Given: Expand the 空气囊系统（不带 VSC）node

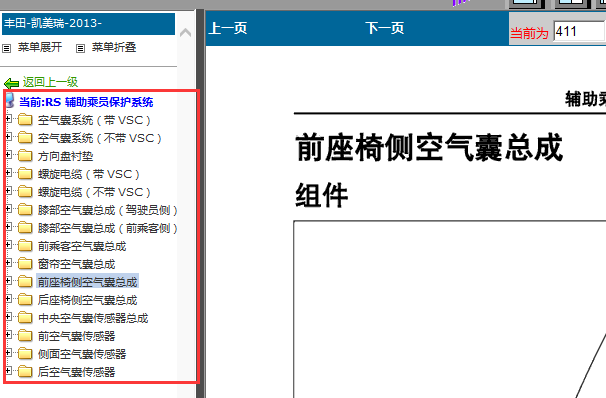Looking at the screenshot, I should point(8,137).
